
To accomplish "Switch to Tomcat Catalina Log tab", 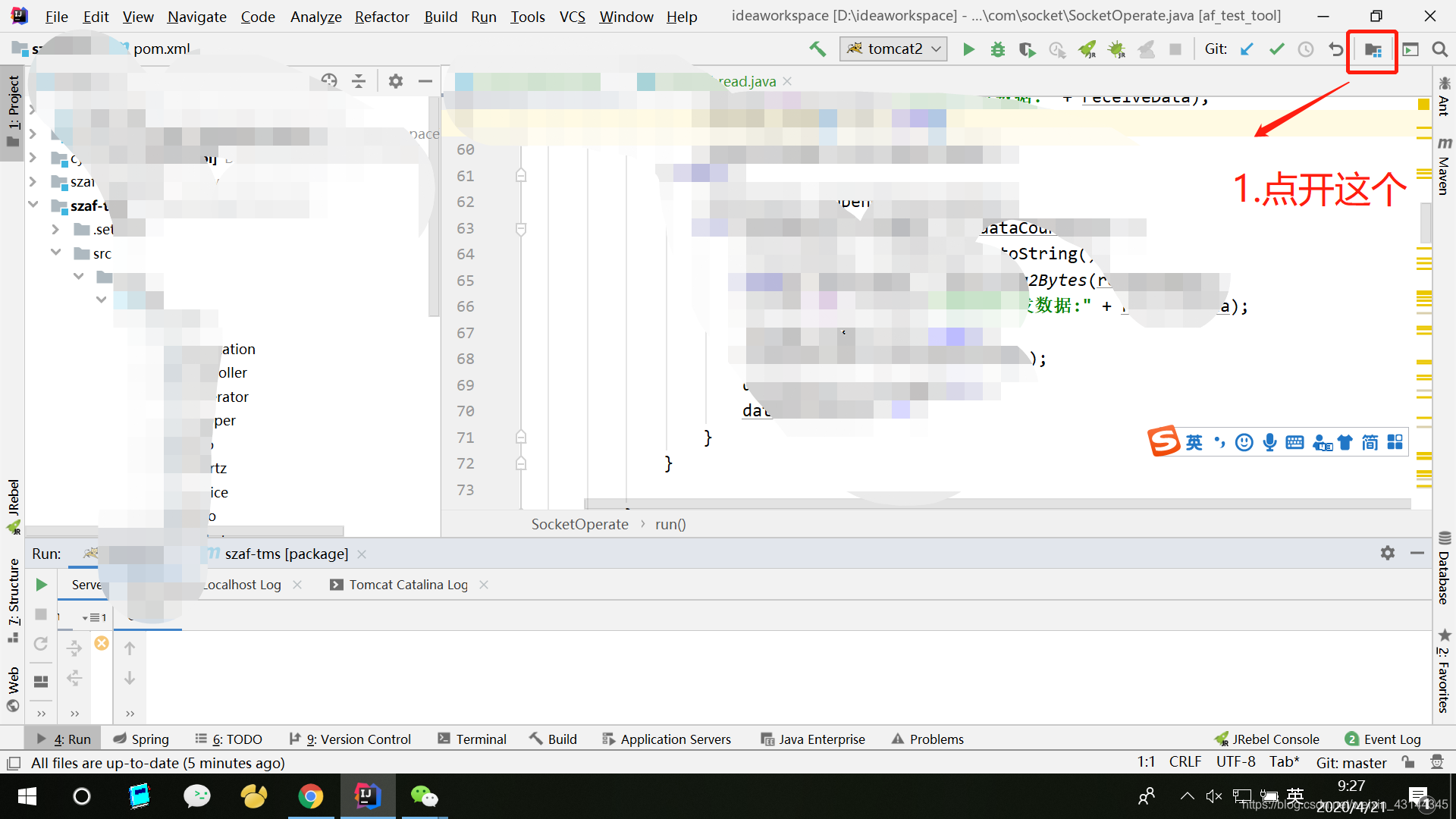I will (x=408, y=585).
